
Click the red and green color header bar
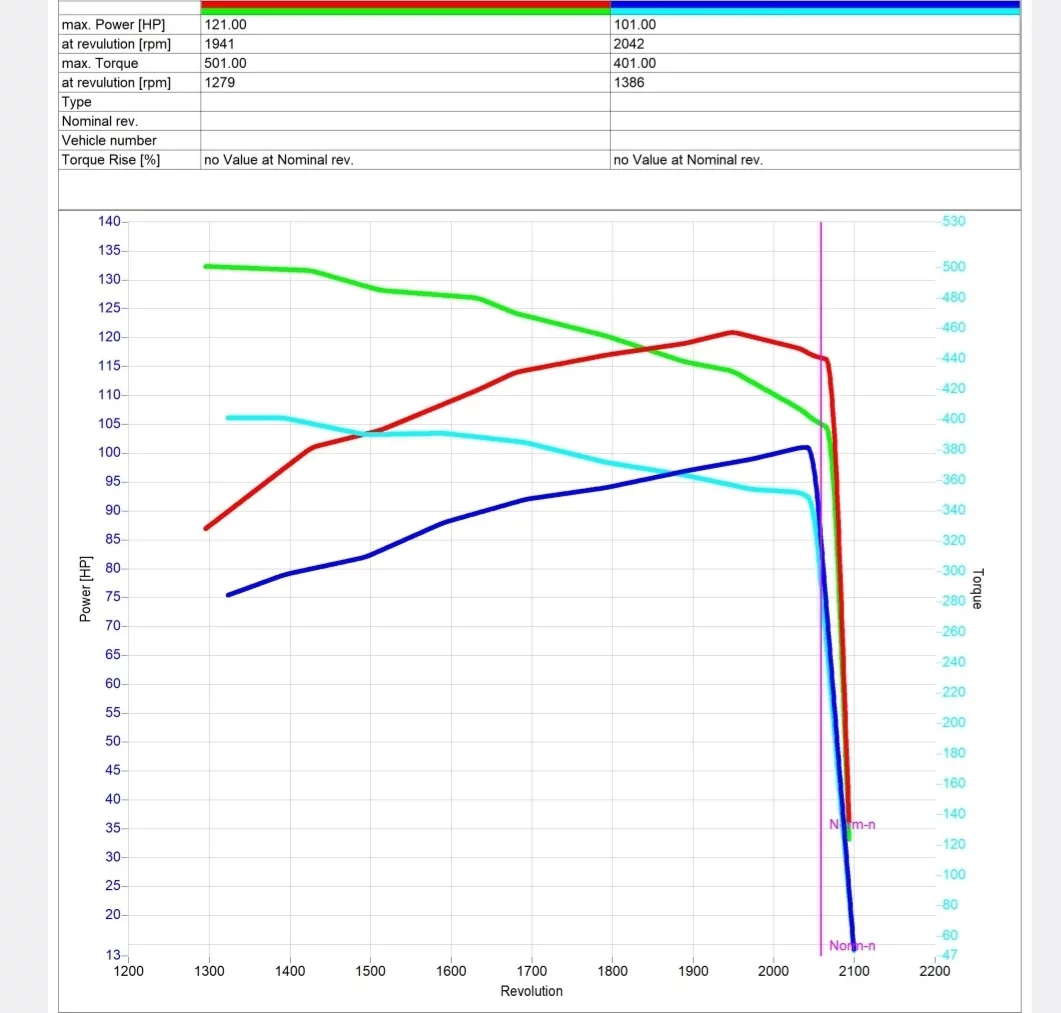(x=405, y=7)
